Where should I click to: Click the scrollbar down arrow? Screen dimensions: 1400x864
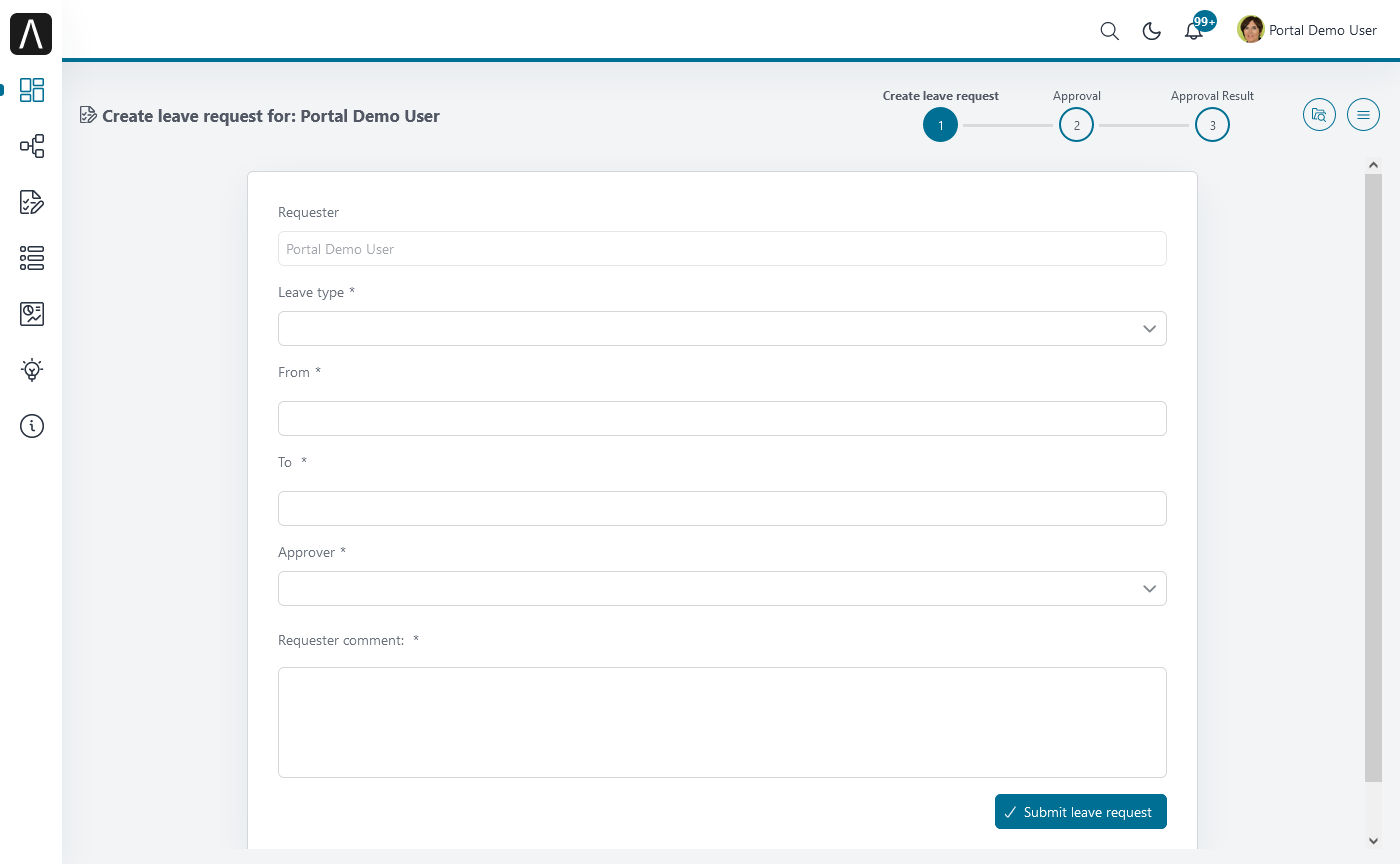coord(1373,841)
